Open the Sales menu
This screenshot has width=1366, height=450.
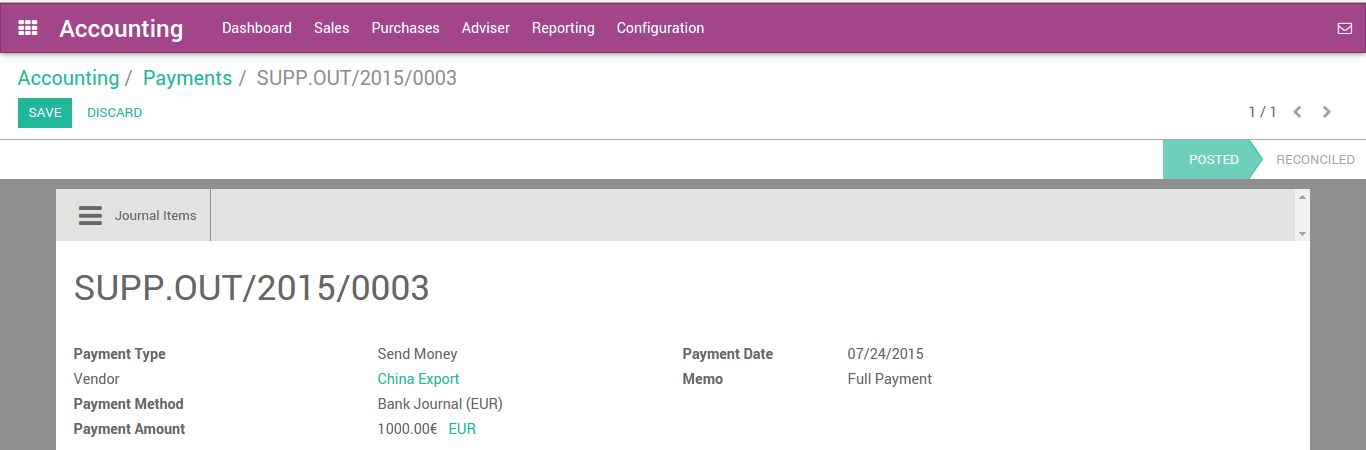(x=332, y=28)
